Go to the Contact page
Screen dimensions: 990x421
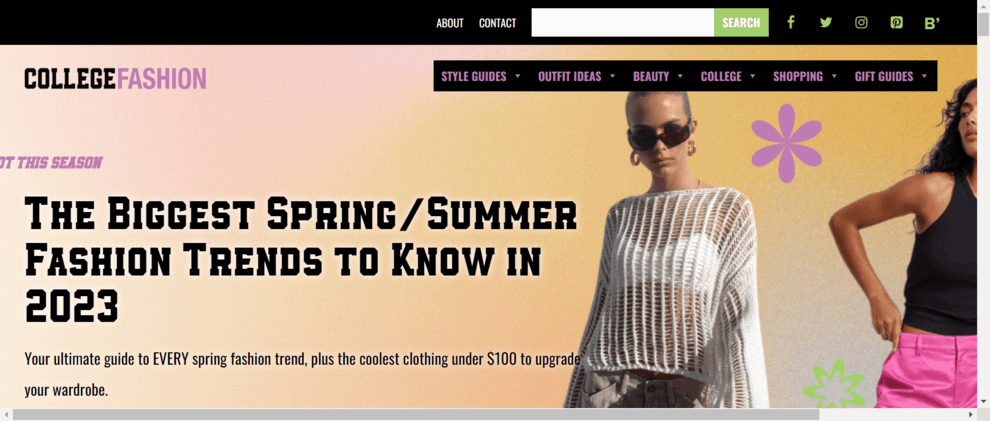click(498, 23)
